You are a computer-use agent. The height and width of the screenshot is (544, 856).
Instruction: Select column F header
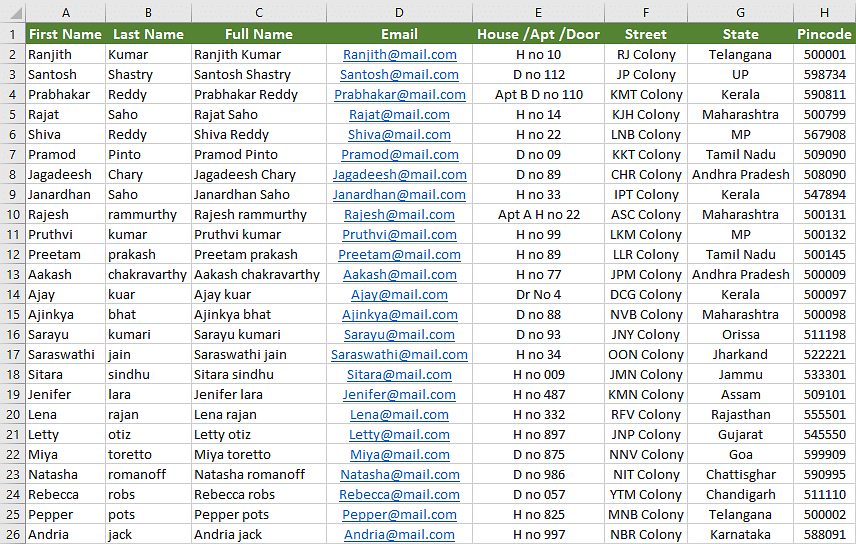(x=646, y=12)
